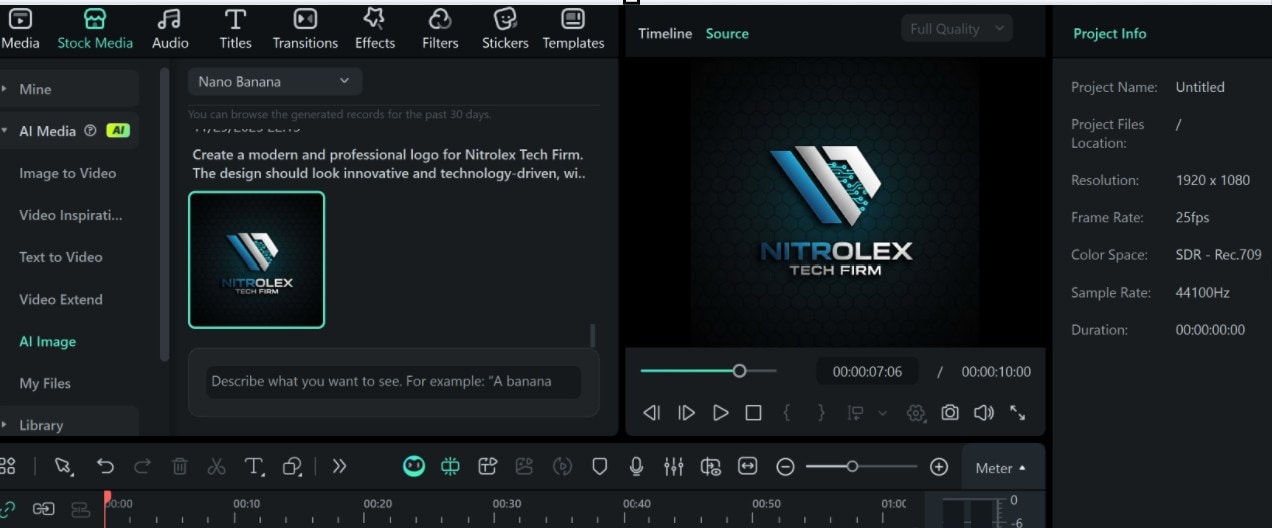The height and width of the screenshot is (528, 1272).
Task: Open the preview volume control
Action: pyautogui.click(x=984, y=413)
